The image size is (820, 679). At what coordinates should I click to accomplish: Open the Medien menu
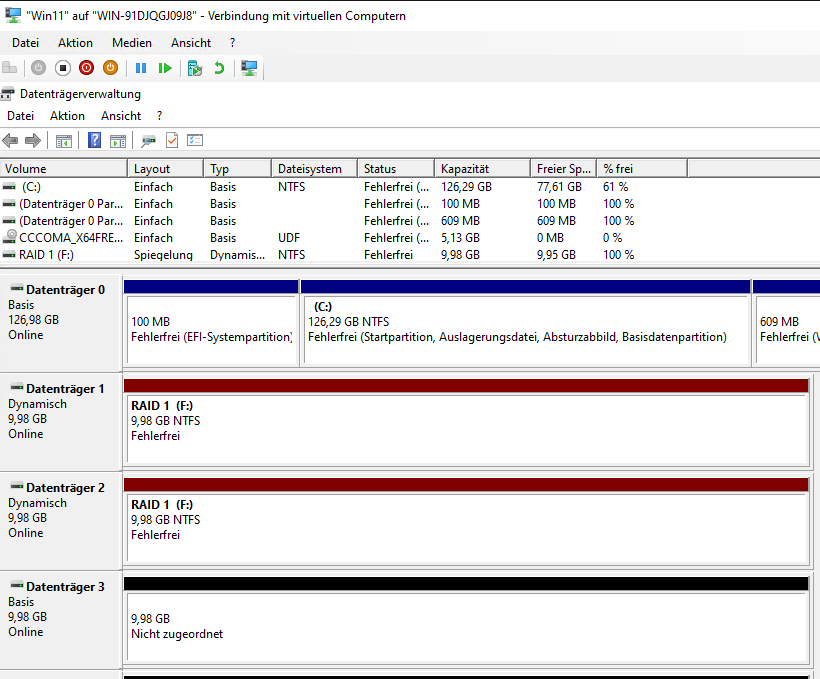(x=132, y=43)
